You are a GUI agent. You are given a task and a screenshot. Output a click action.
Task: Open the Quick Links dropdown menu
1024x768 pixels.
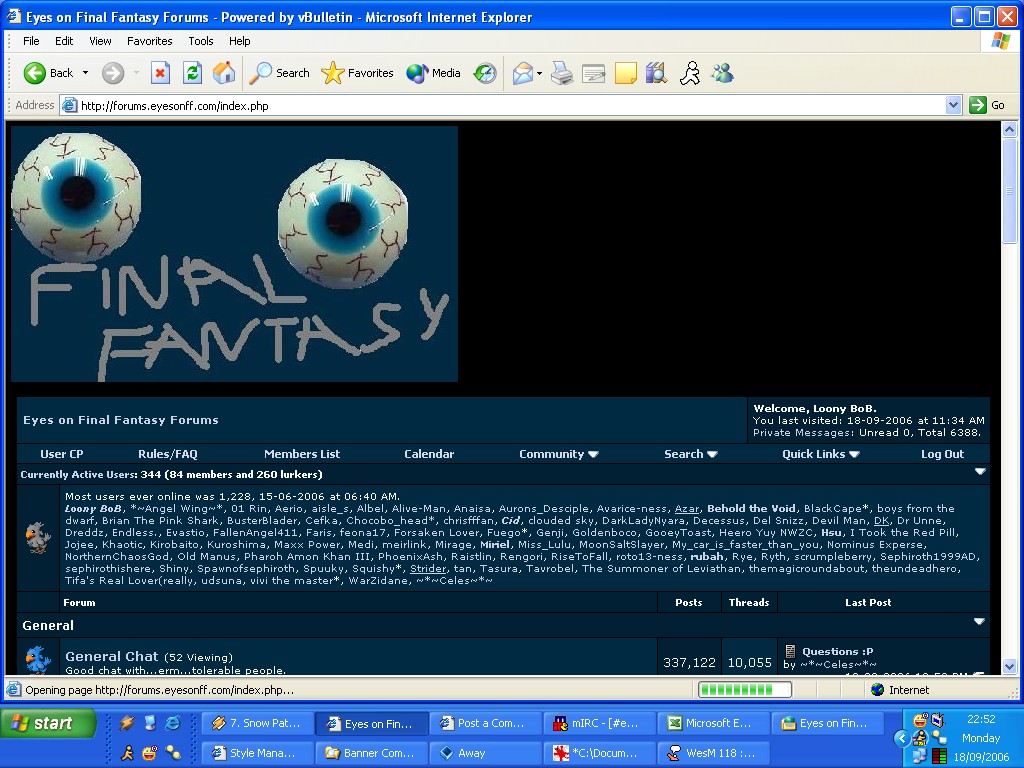(820, 454)
